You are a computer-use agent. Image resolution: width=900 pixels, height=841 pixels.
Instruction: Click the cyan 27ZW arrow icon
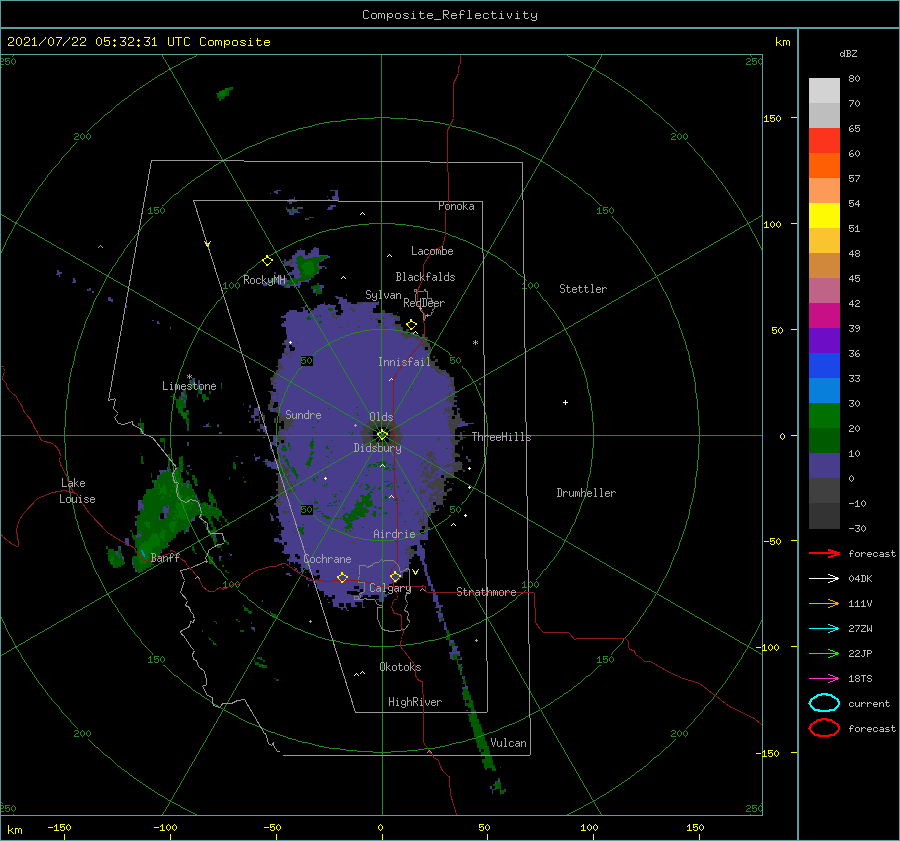click(x=824, y=629)
